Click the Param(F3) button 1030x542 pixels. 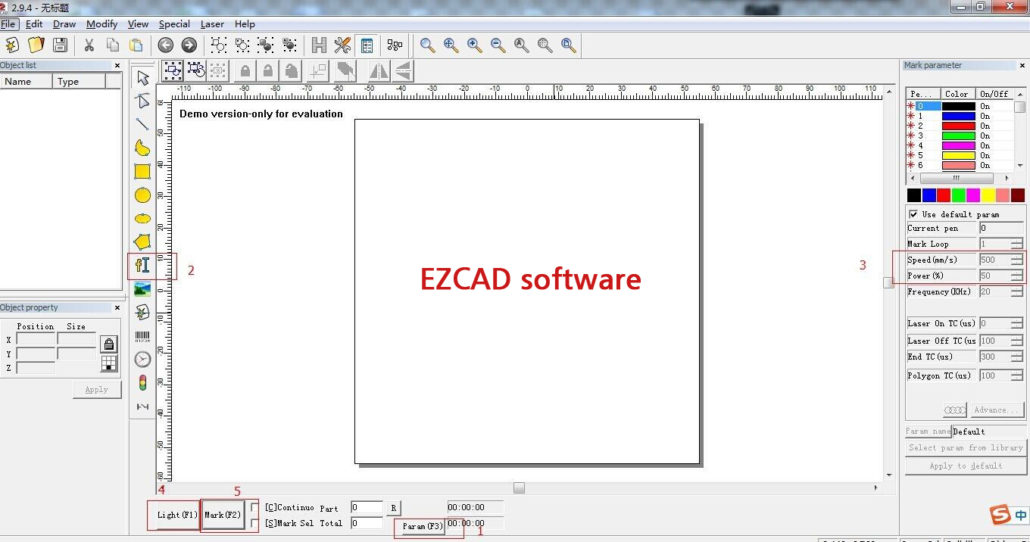click(422, 526)
